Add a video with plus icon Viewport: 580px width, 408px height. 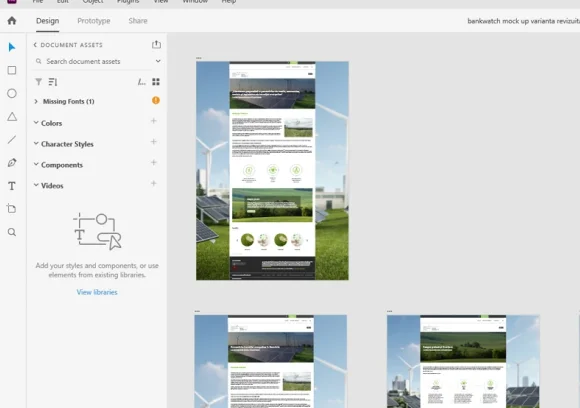(x=154, y=183)
